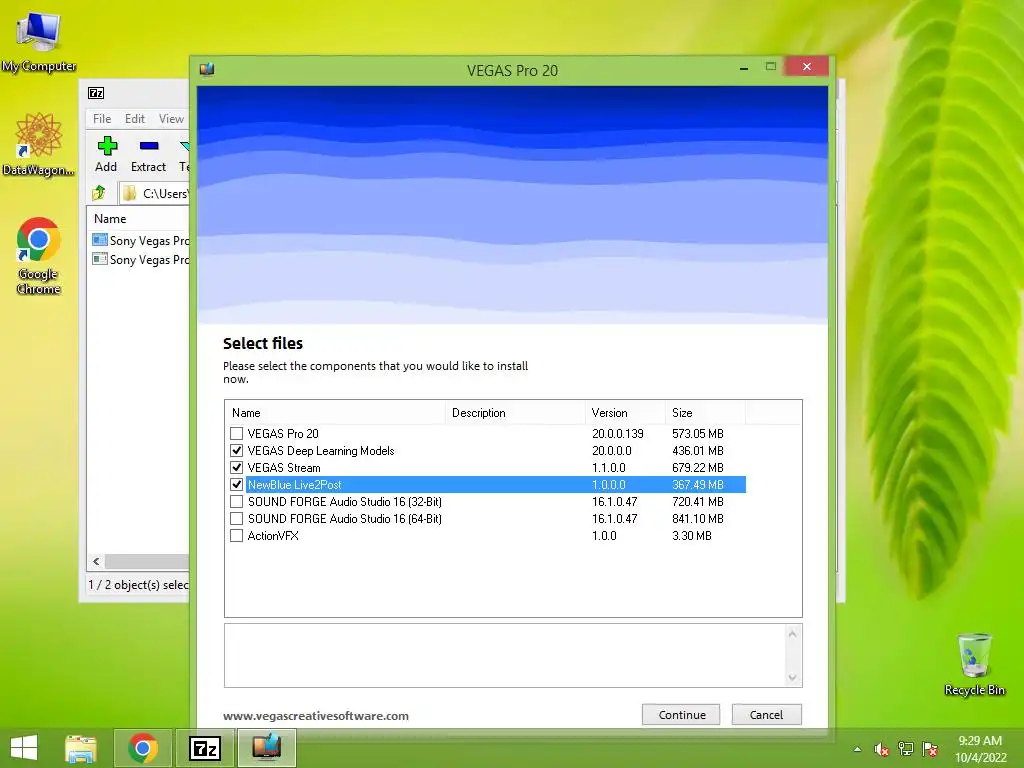Click network tray icon
Image resolution: width=1024 pixels, height=768 pixels.
pyautogui.click(x=906, y=749)
